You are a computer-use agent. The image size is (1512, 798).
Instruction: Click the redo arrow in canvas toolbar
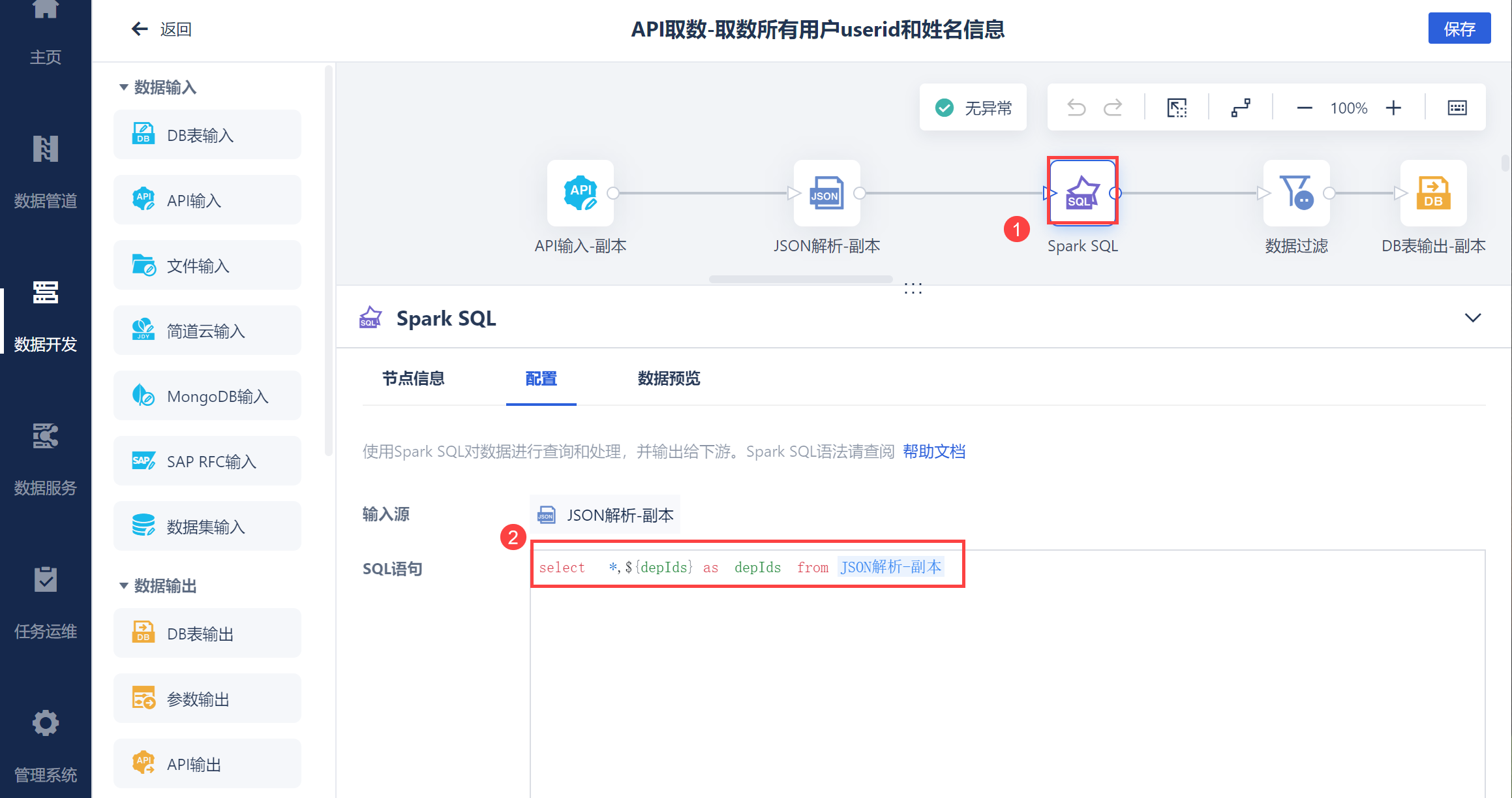pos(1113,108)
